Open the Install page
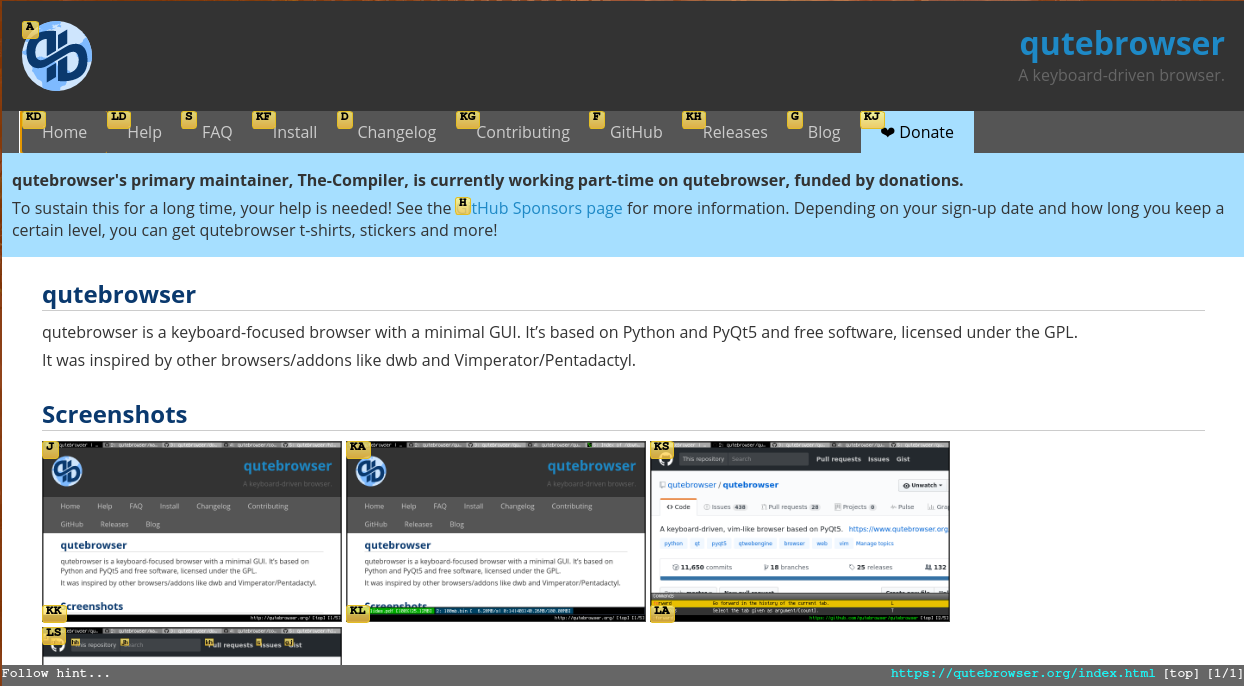This screenshot has width=1244, height=686. pos(295,132)
